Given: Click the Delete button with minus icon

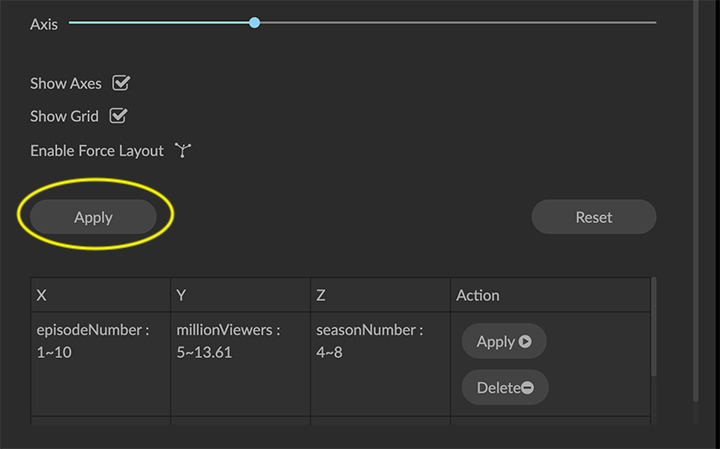Looking at the screenshot, I should pos(505,388).
